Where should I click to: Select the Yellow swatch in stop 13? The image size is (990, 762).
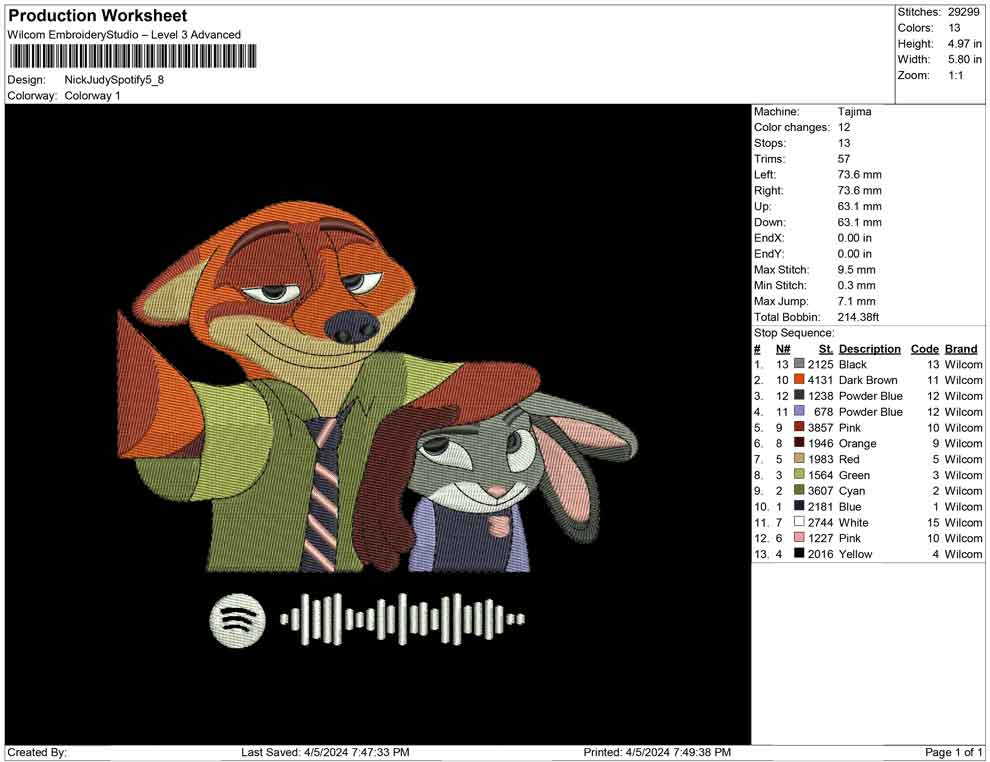click(799, 554)
